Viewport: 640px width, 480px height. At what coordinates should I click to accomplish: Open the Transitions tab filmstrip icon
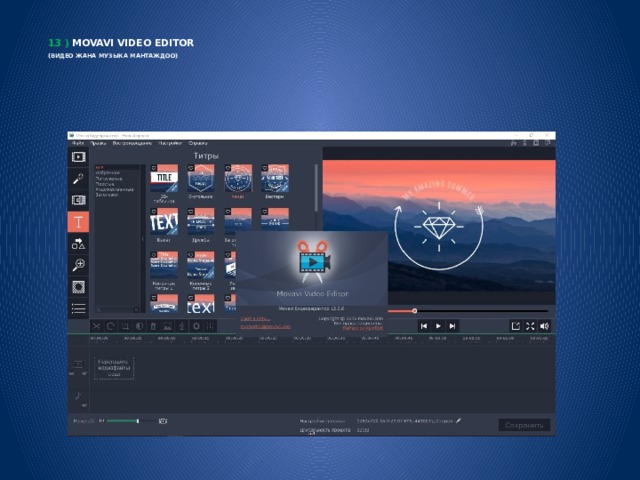78,200
